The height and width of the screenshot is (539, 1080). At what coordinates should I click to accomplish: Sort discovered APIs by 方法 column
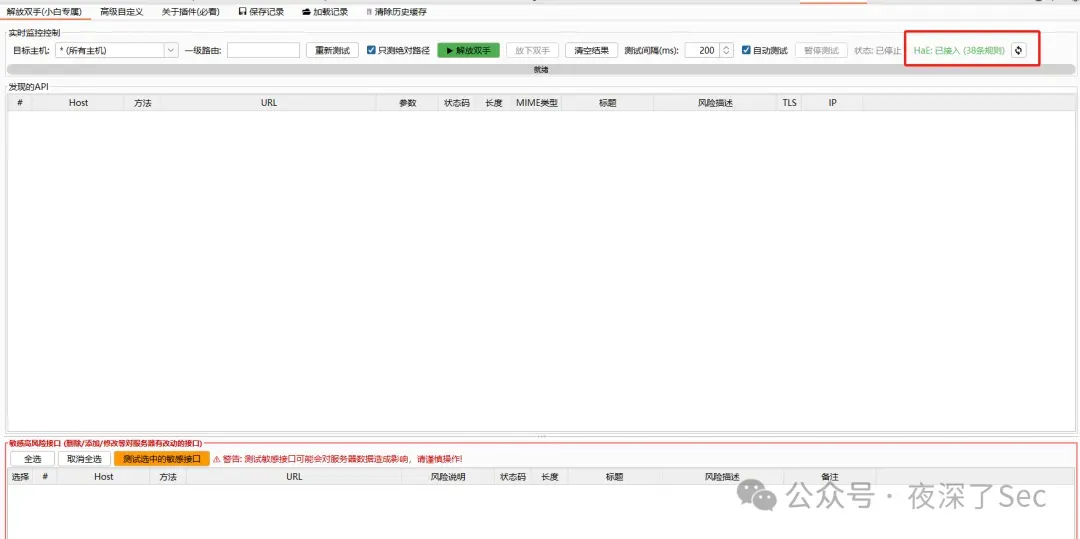(x=143, y=103)
